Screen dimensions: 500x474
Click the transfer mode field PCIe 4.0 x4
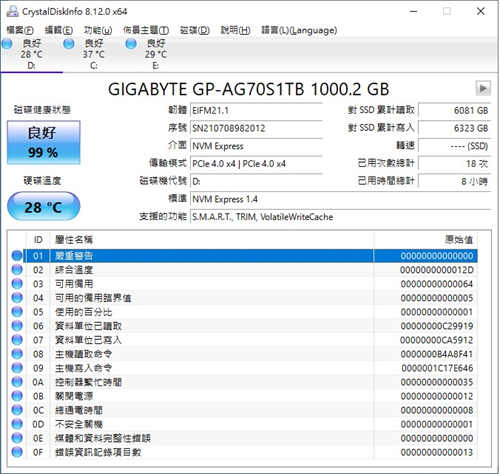[256, 163]
